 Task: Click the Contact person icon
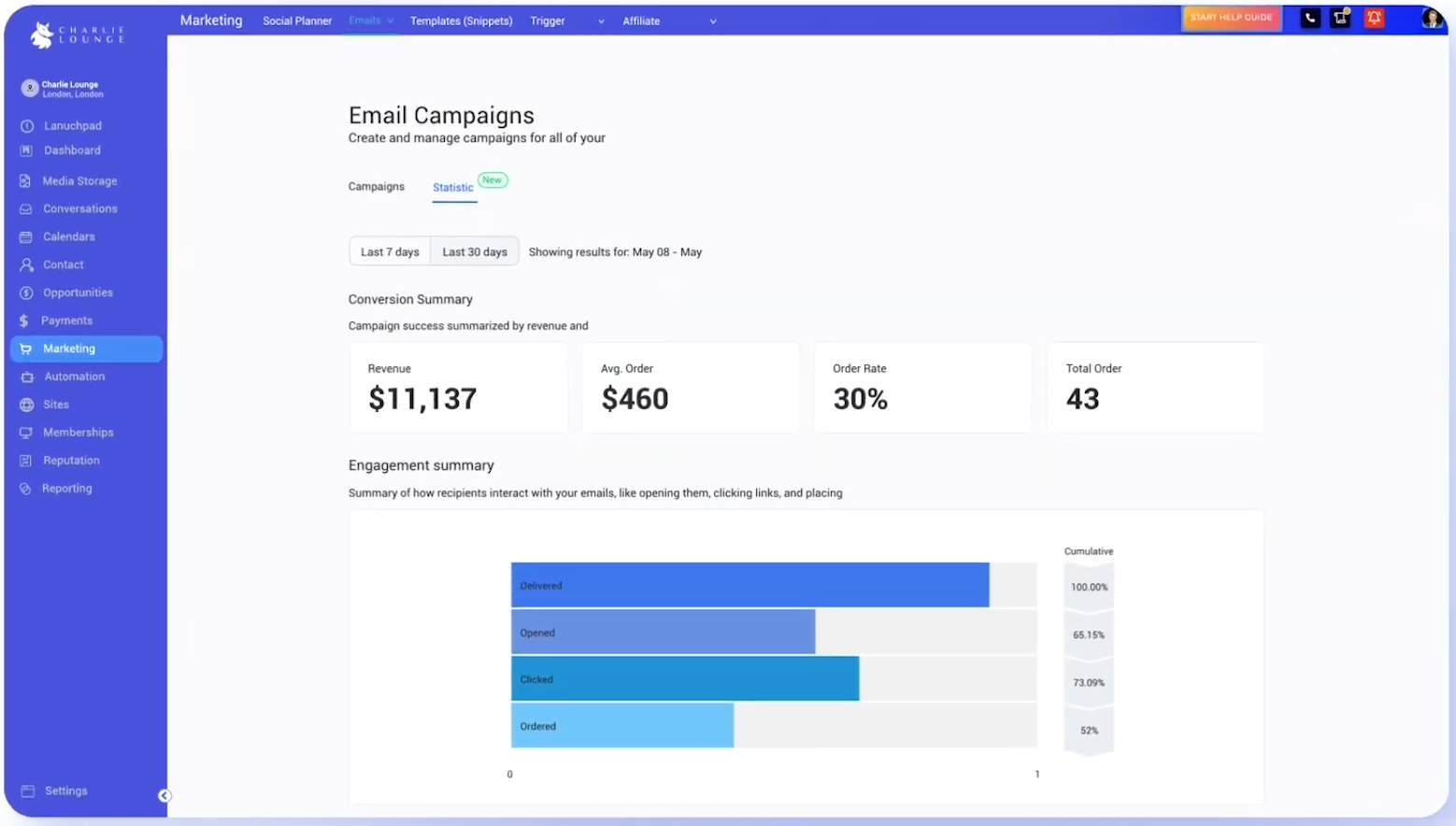click(26, 265)
